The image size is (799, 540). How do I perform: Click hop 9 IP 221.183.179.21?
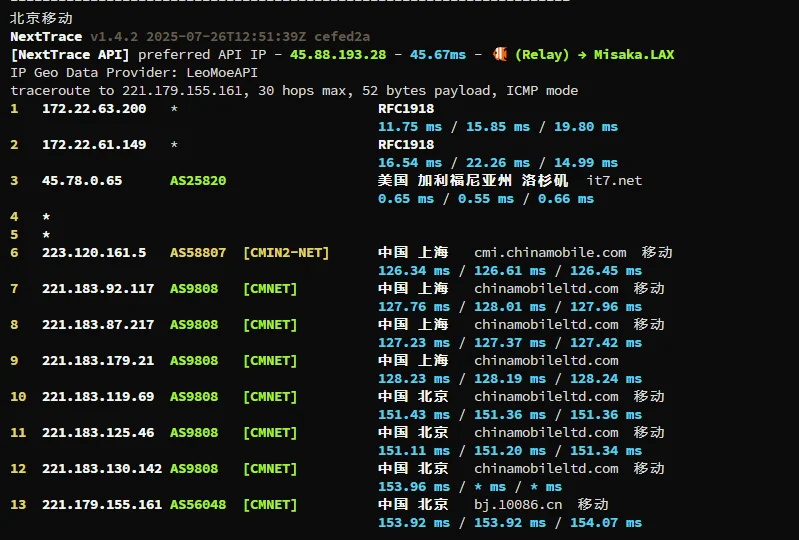click(98, 361)
